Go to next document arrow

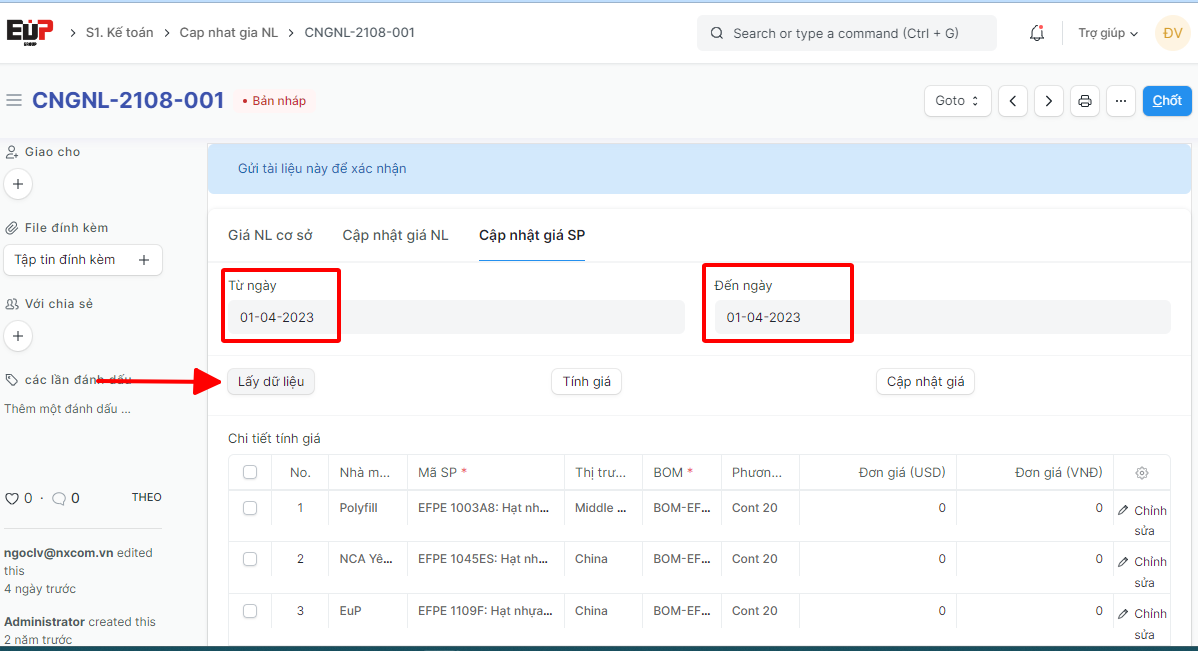click(x=1048, y=101)
